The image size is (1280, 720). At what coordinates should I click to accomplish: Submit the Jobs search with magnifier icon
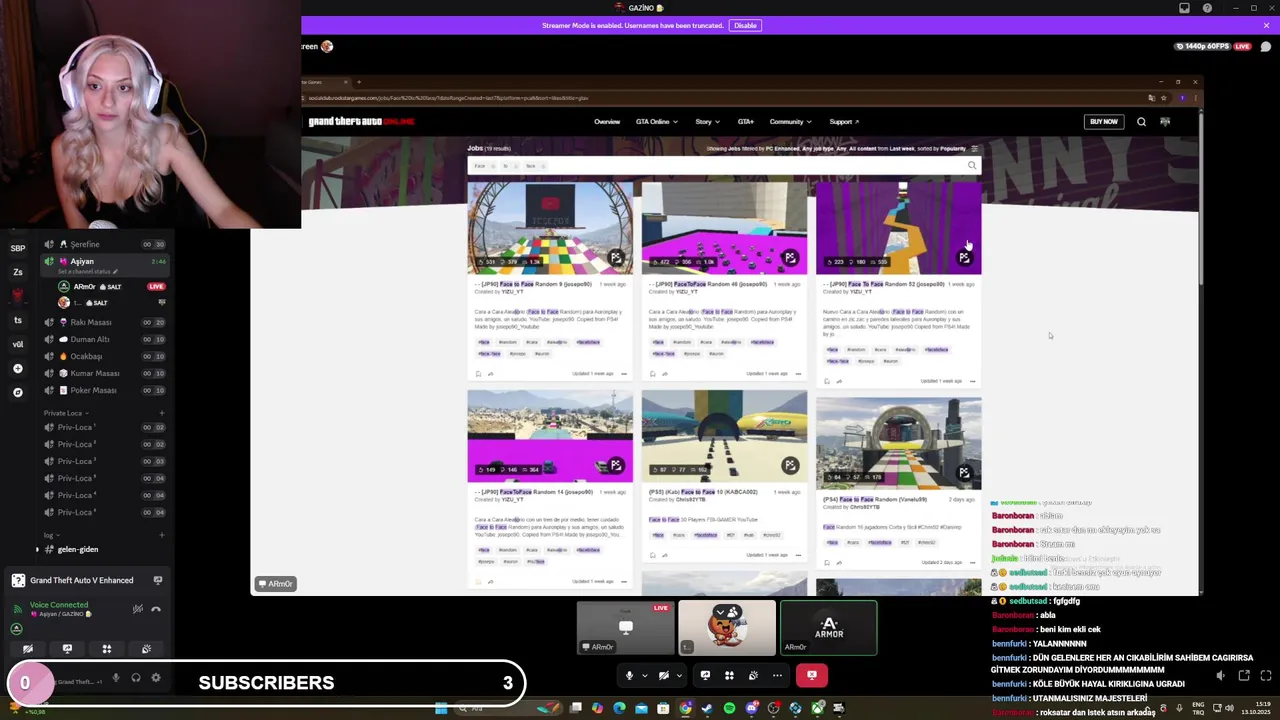[x=971, y=166]
